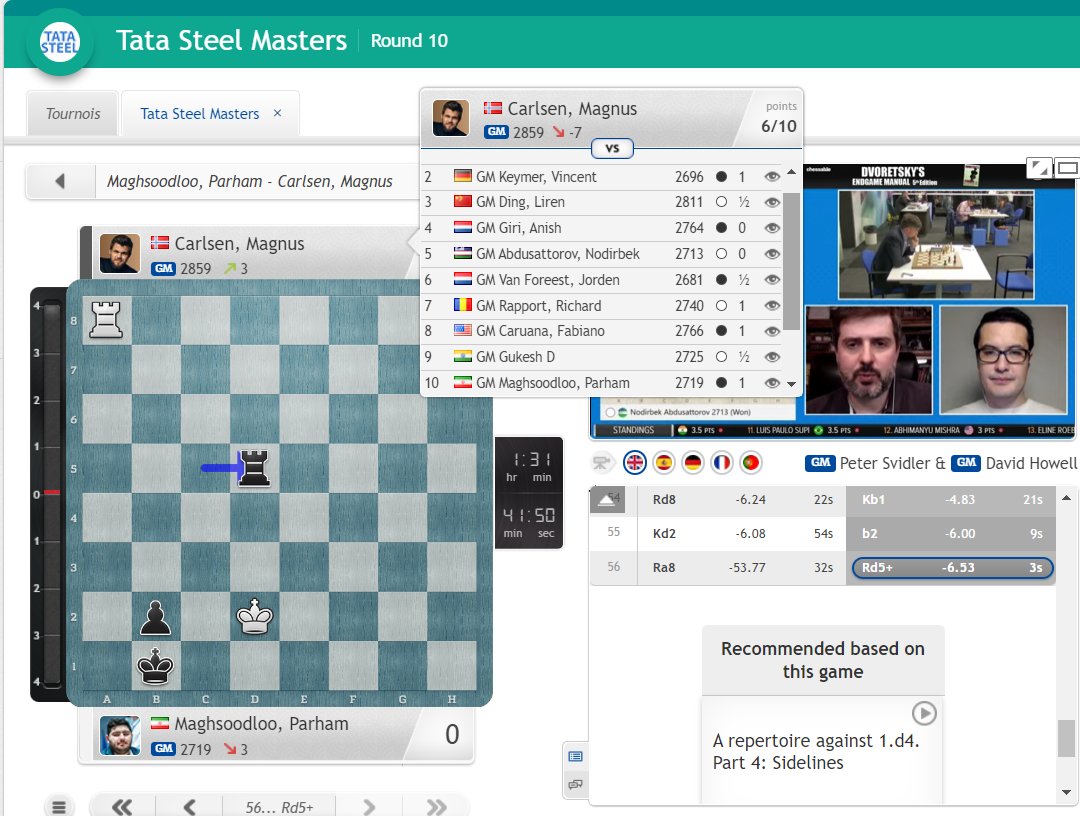The height and width of the screenshot is (816, 1080).
Task: Select English commentary flag
Action: [x=634, y=463]
